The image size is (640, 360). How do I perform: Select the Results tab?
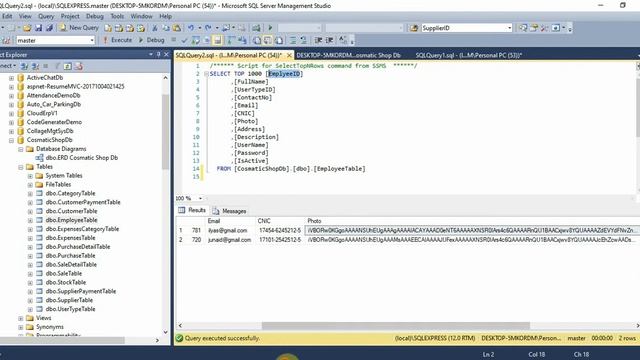(192, 210)
